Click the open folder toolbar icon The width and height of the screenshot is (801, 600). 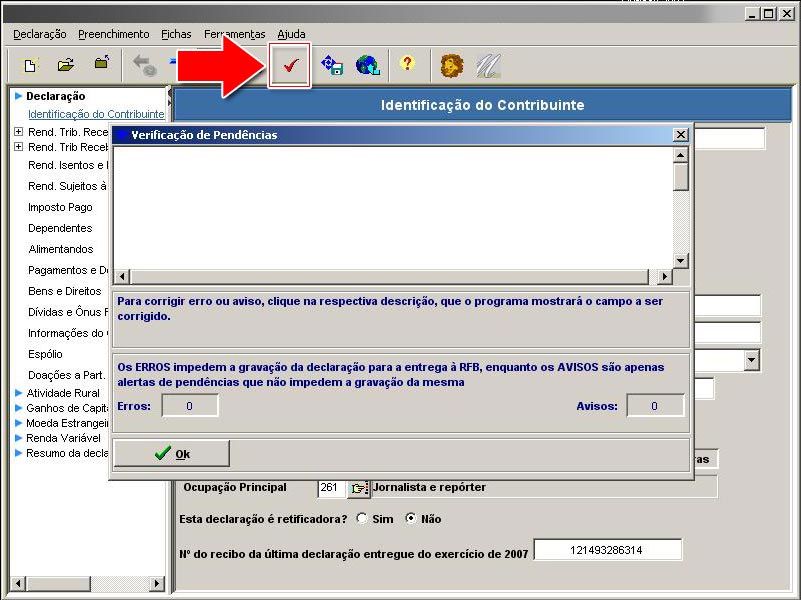point(66,66)
